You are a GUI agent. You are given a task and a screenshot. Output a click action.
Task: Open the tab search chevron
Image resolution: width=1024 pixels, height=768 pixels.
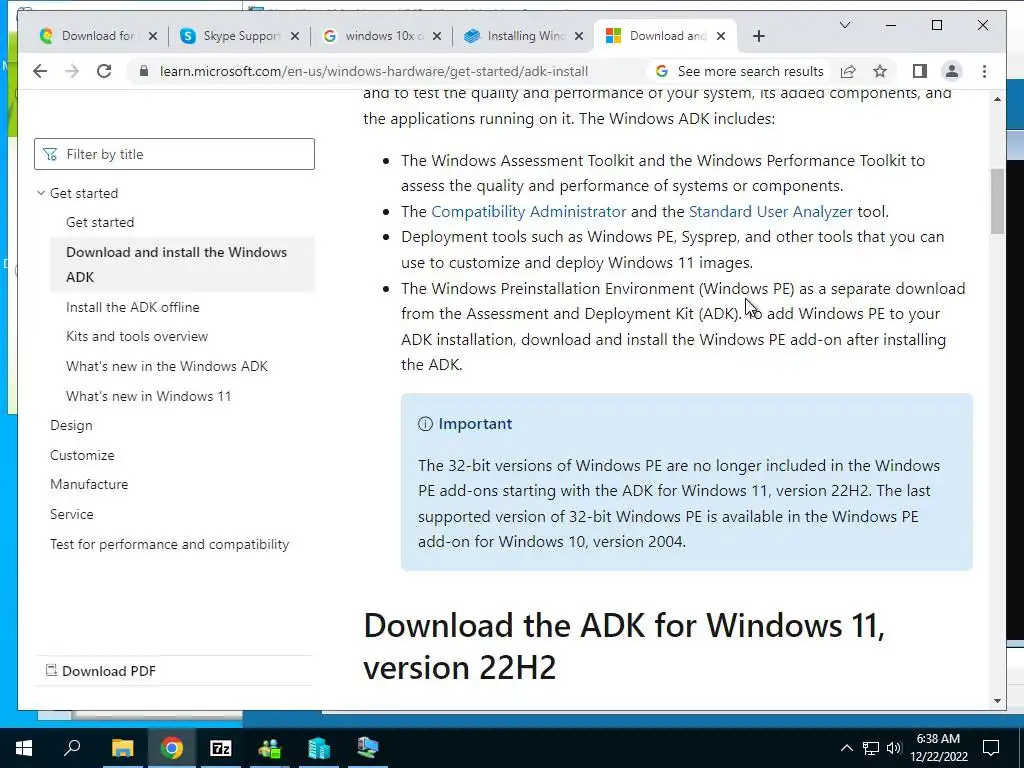[844, 25]
